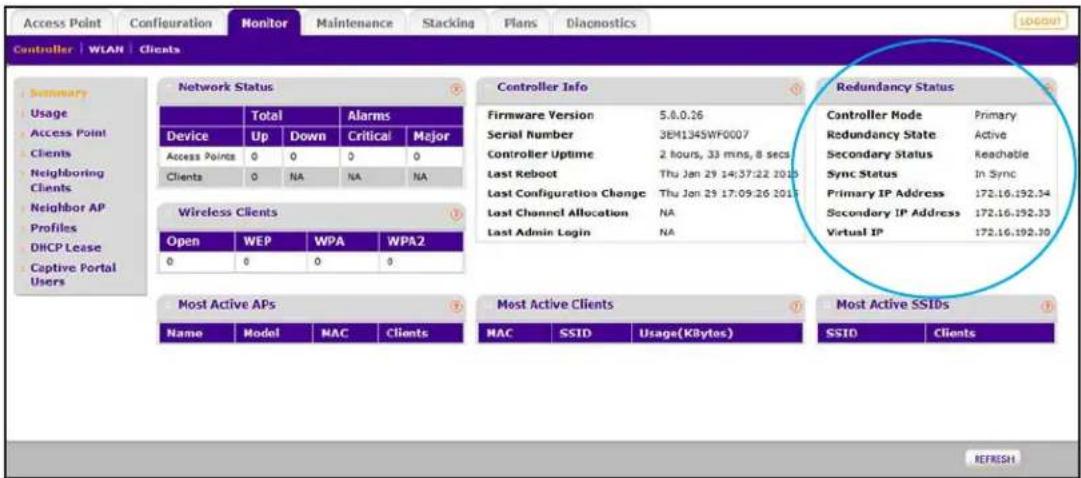Click the Last Reboot label
This screenshot has width=1081, height=478.
tap(522, 174)
